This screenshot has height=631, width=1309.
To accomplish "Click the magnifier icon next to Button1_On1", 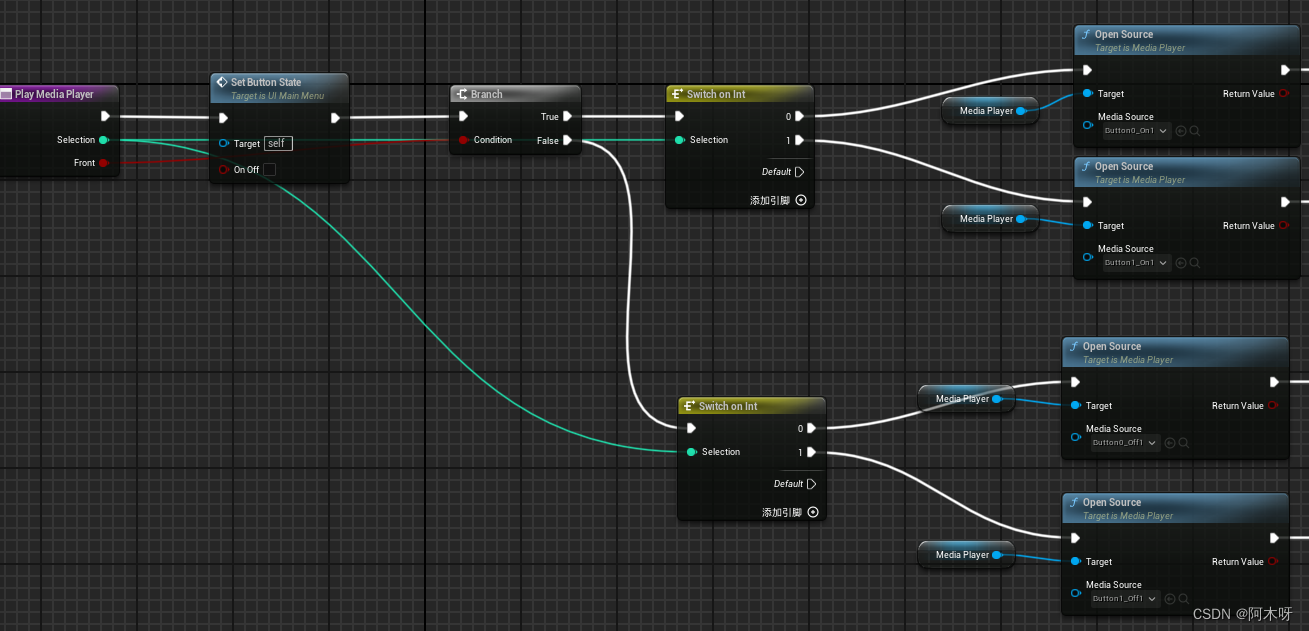I will pyautogui.click(x=1196, y=262).
